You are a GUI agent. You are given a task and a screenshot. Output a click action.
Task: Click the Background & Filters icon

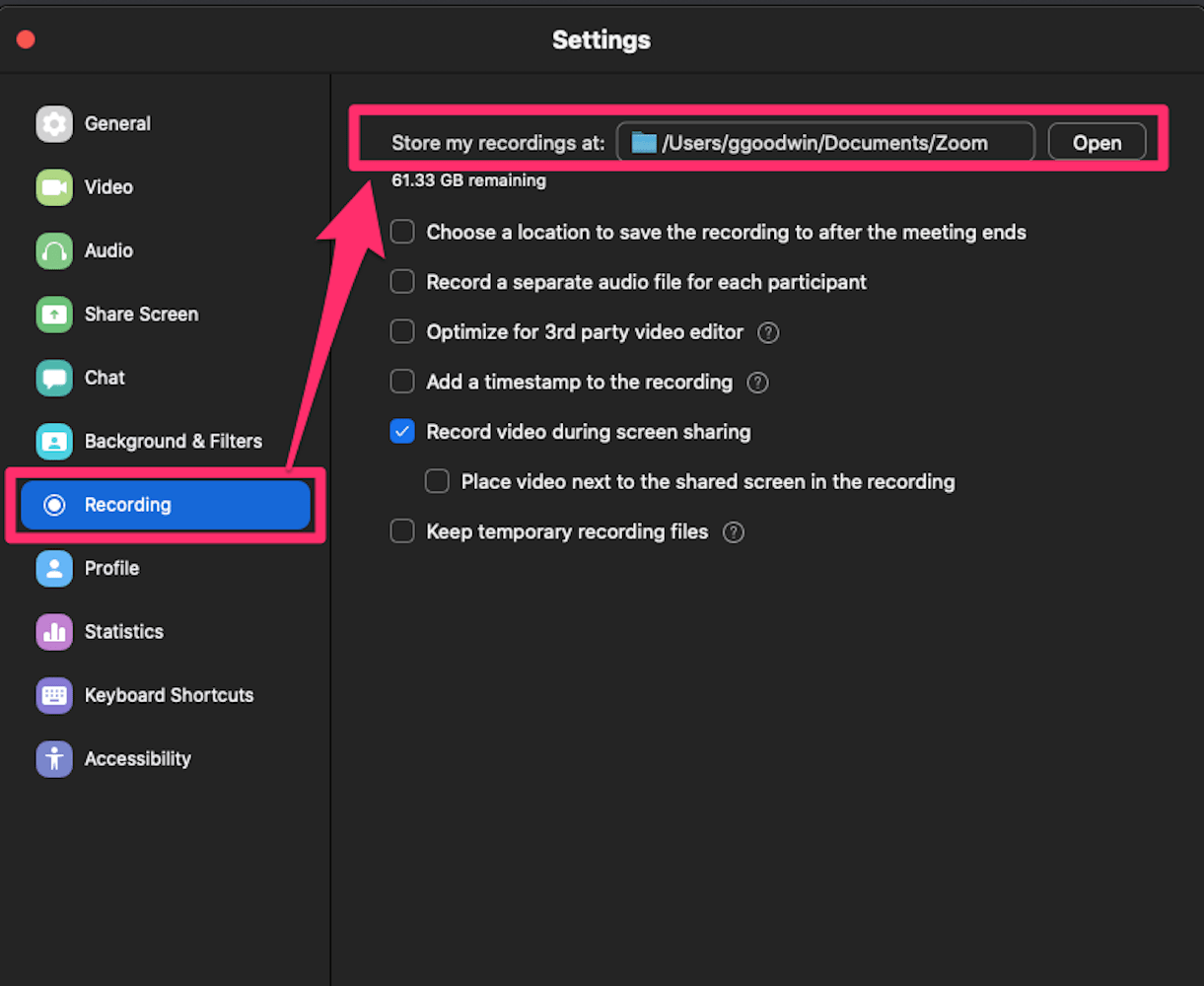[54, 442]
